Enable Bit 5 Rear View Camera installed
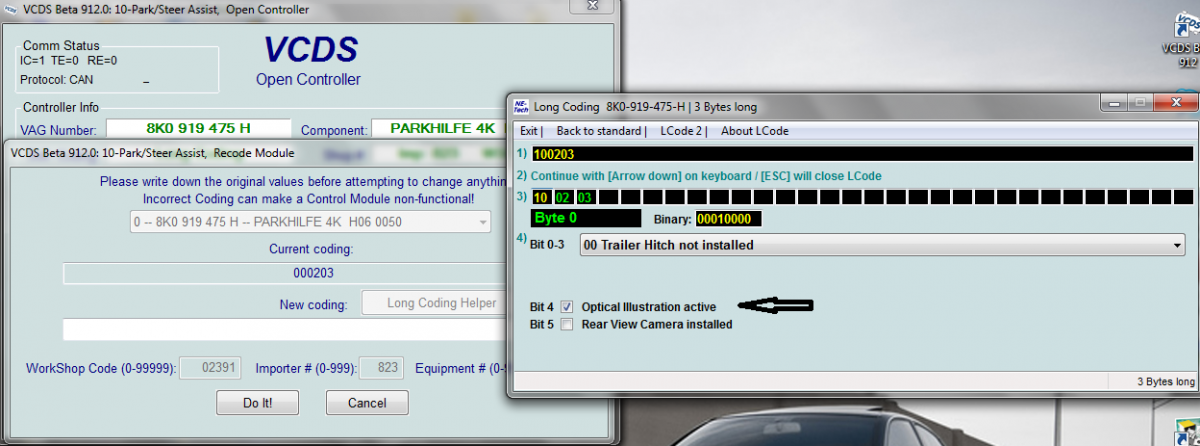The image size is (1200, 446). click(567, 324)
